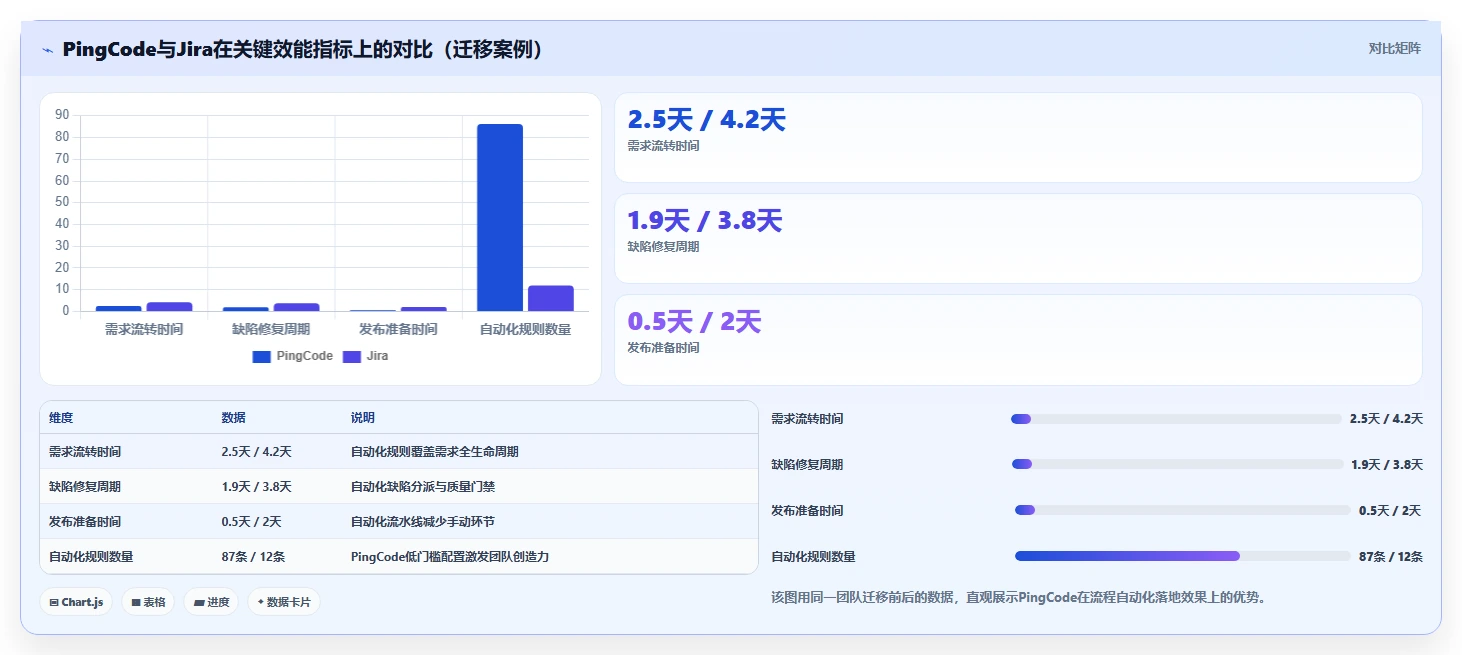Click the Jira bar for 缺陷修复周期
The image size is (1462, 655).
[x=296, y=307]
